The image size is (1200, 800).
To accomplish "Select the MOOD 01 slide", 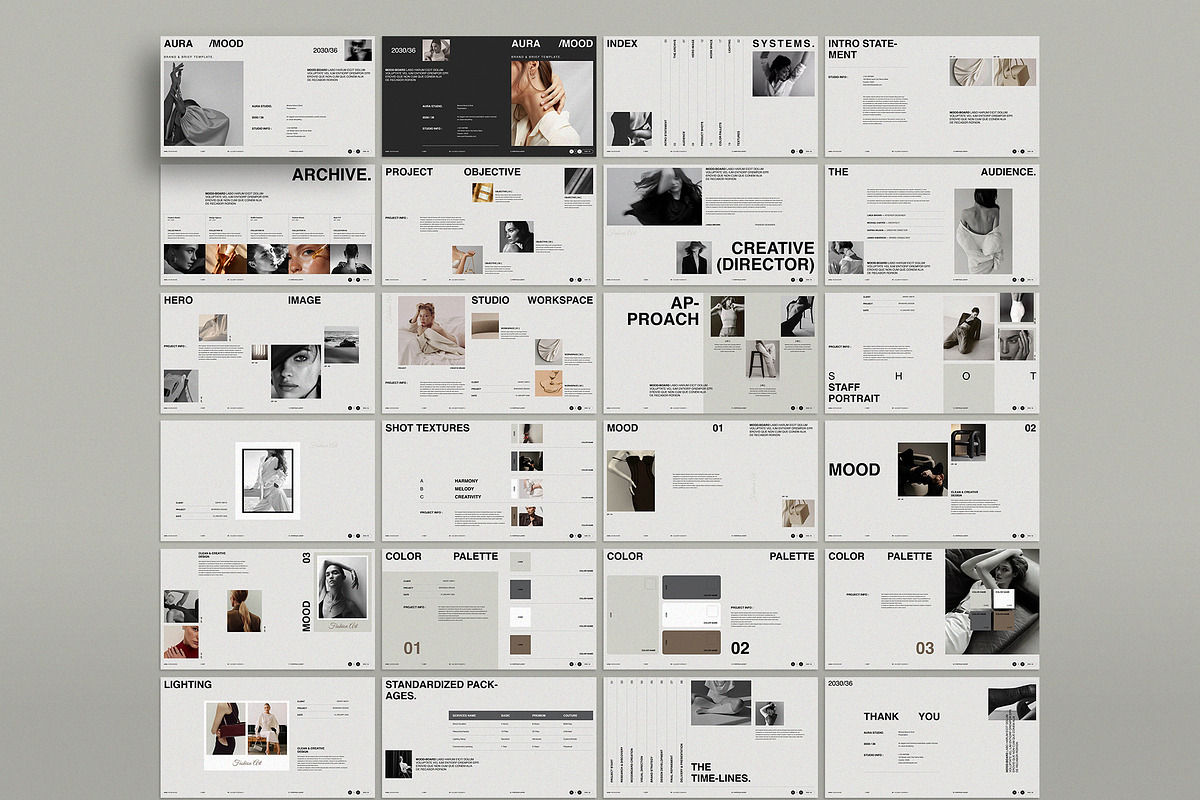I will (710, 480).
